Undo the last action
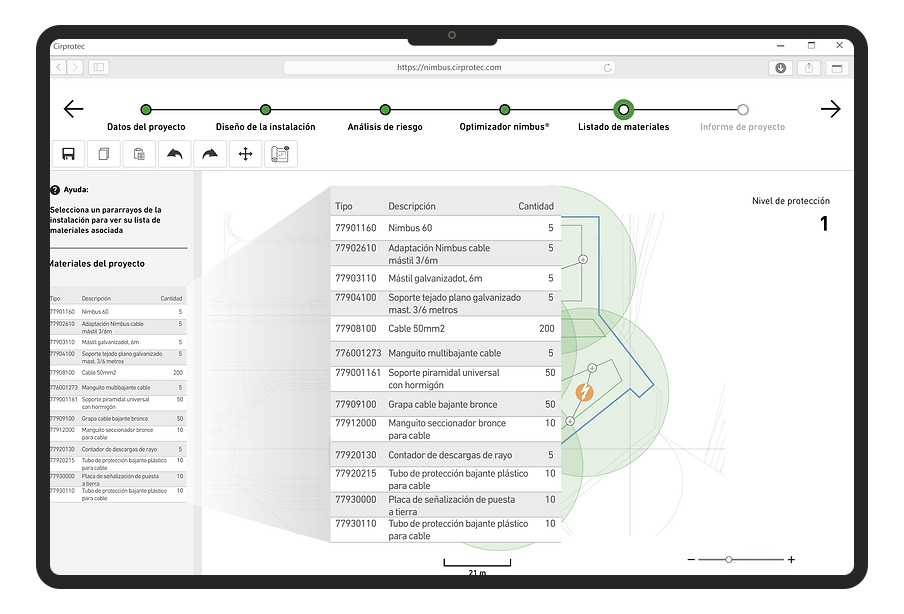This screenshot has width=904, height=614. [173, 153]
